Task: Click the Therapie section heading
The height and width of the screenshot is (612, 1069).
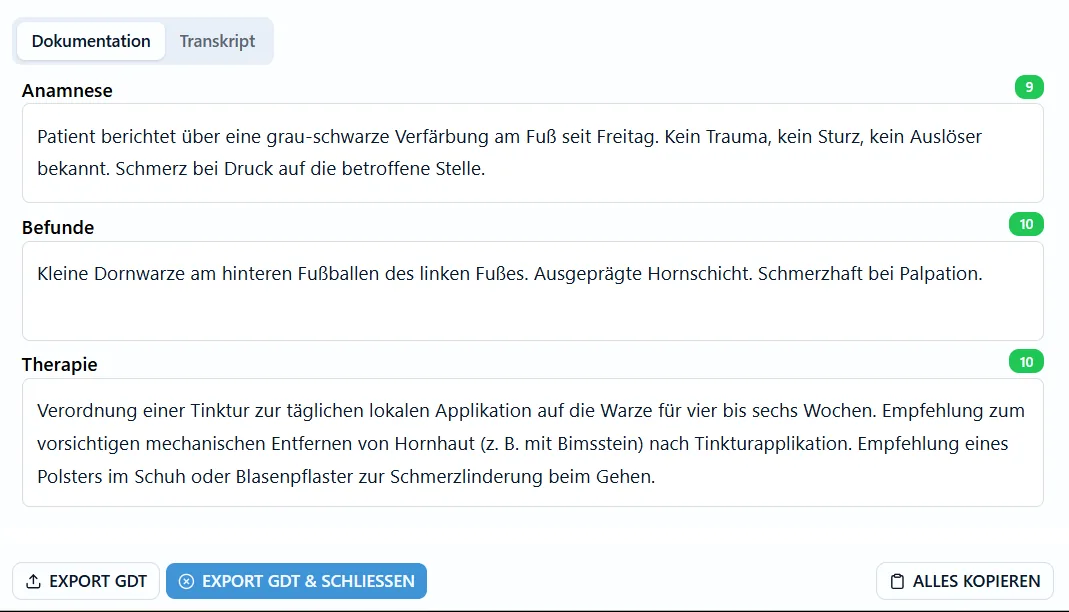Action: click(x=59, y=365)
